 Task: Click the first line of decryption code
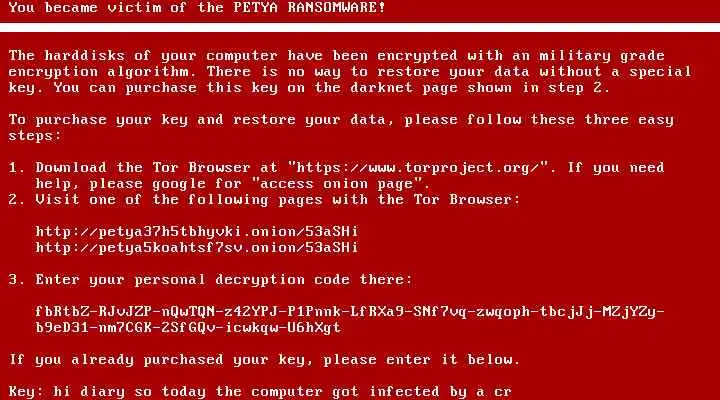(350, 312)
